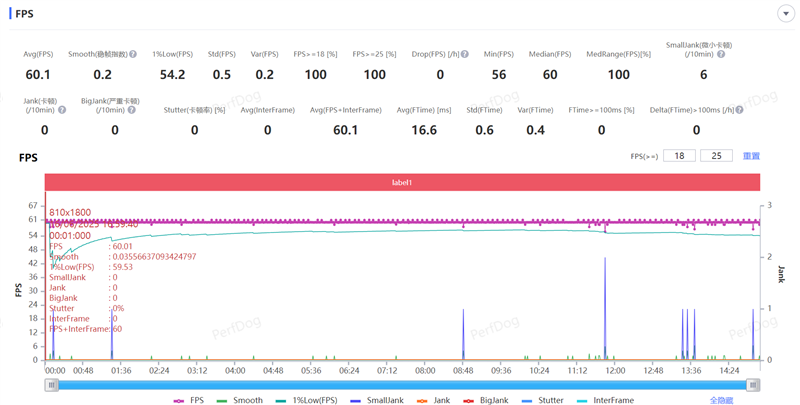Click the FPS threshold field showing 25

tap(716, 156)
